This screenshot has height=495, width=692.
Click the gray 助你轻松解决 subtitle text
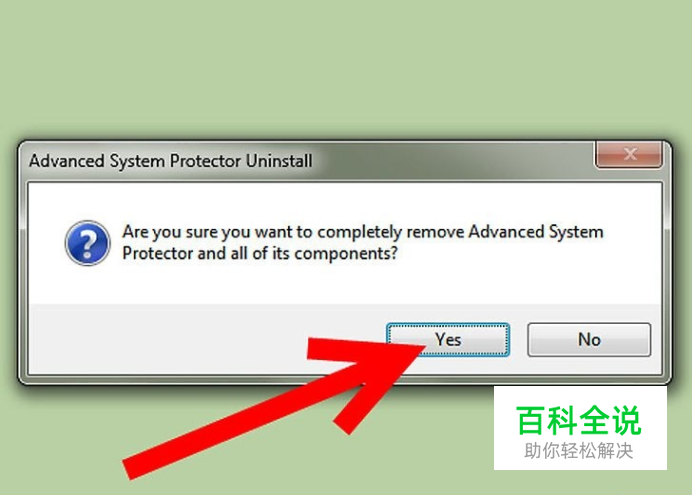coord(579,451)
